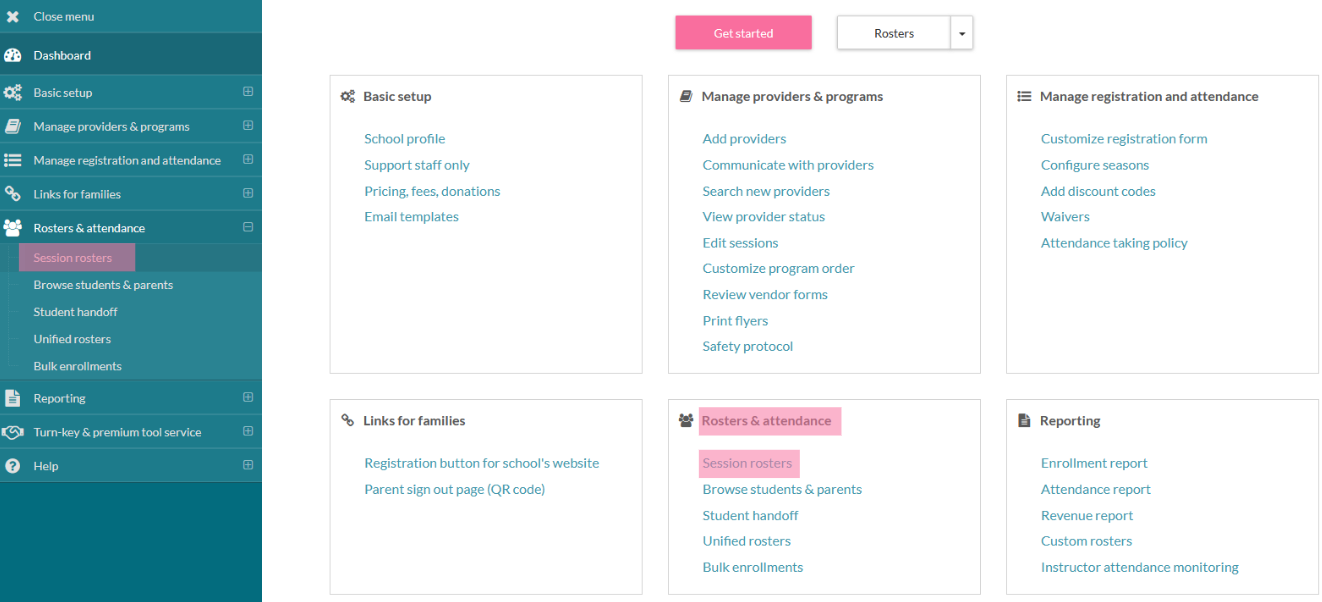Click the Turn-key handshake sidebar icon
The height and width of the screenshot is (602, 1322).
13,432
